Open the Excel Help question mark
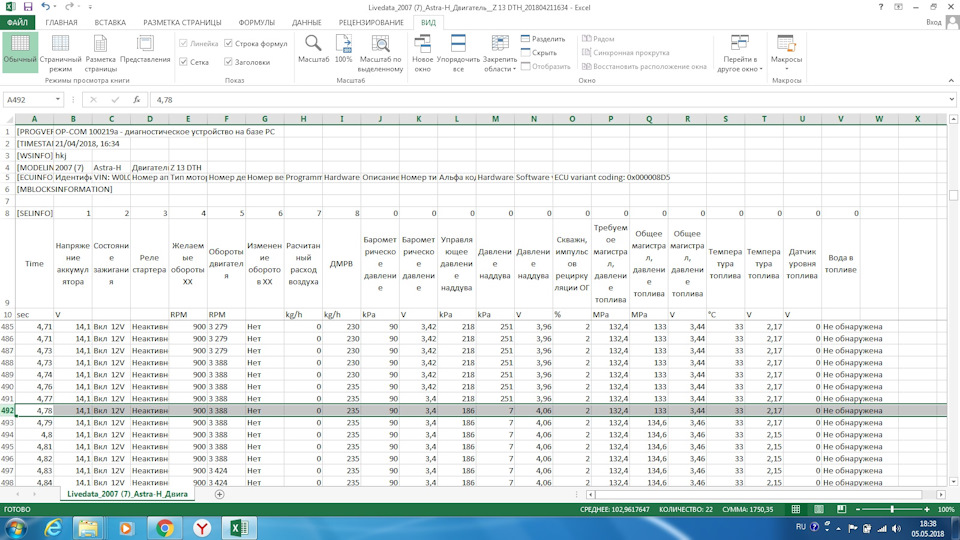The image size is (960, 540). coord(880,7)
